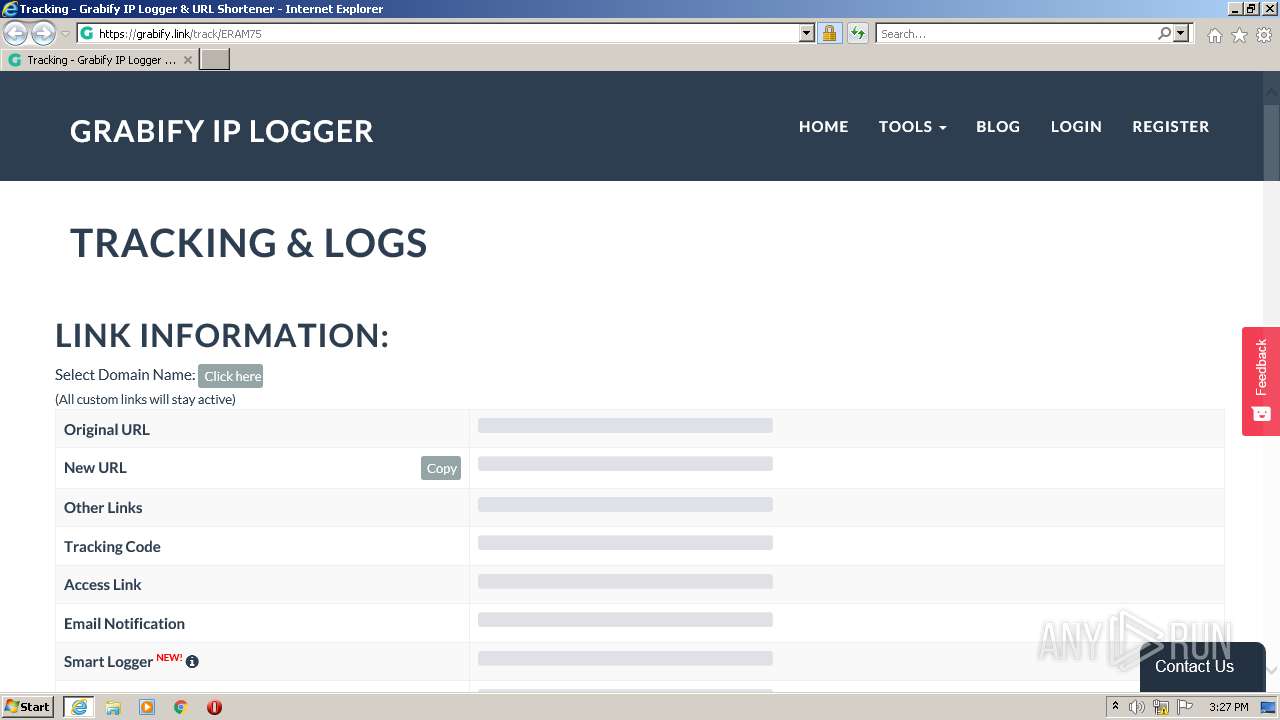Image resolution: width=1280 pixels, height=720 pixels.
Task: Open the recent pages dropdown arrow
Action: pyautogui.click(x=65, y=34)
